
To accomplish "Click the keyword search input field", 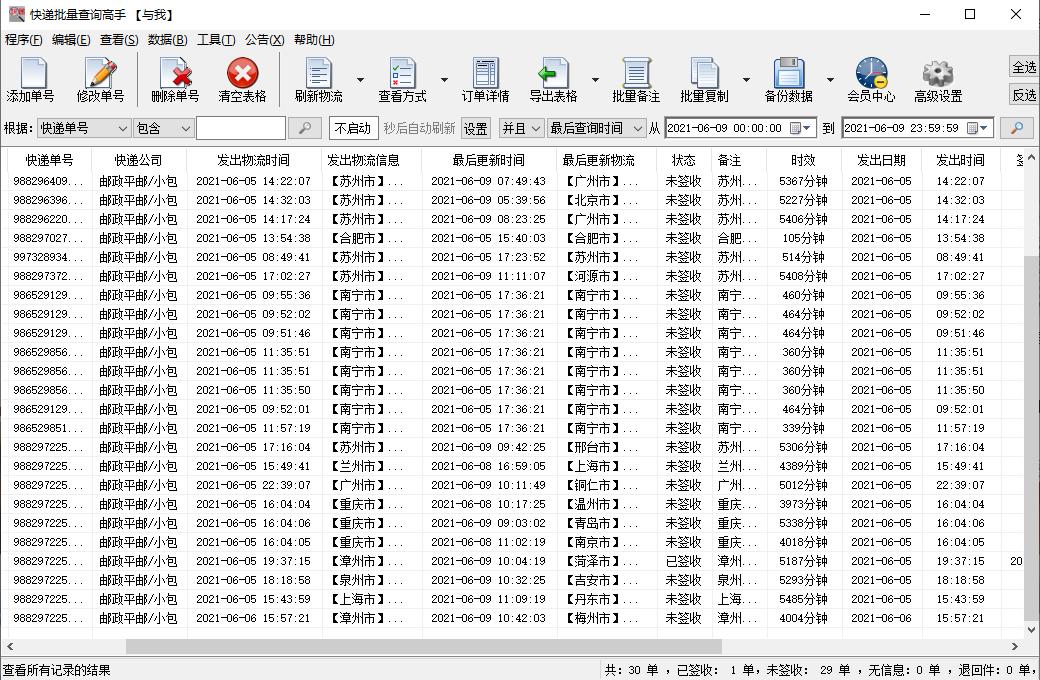I will (241, 128).
